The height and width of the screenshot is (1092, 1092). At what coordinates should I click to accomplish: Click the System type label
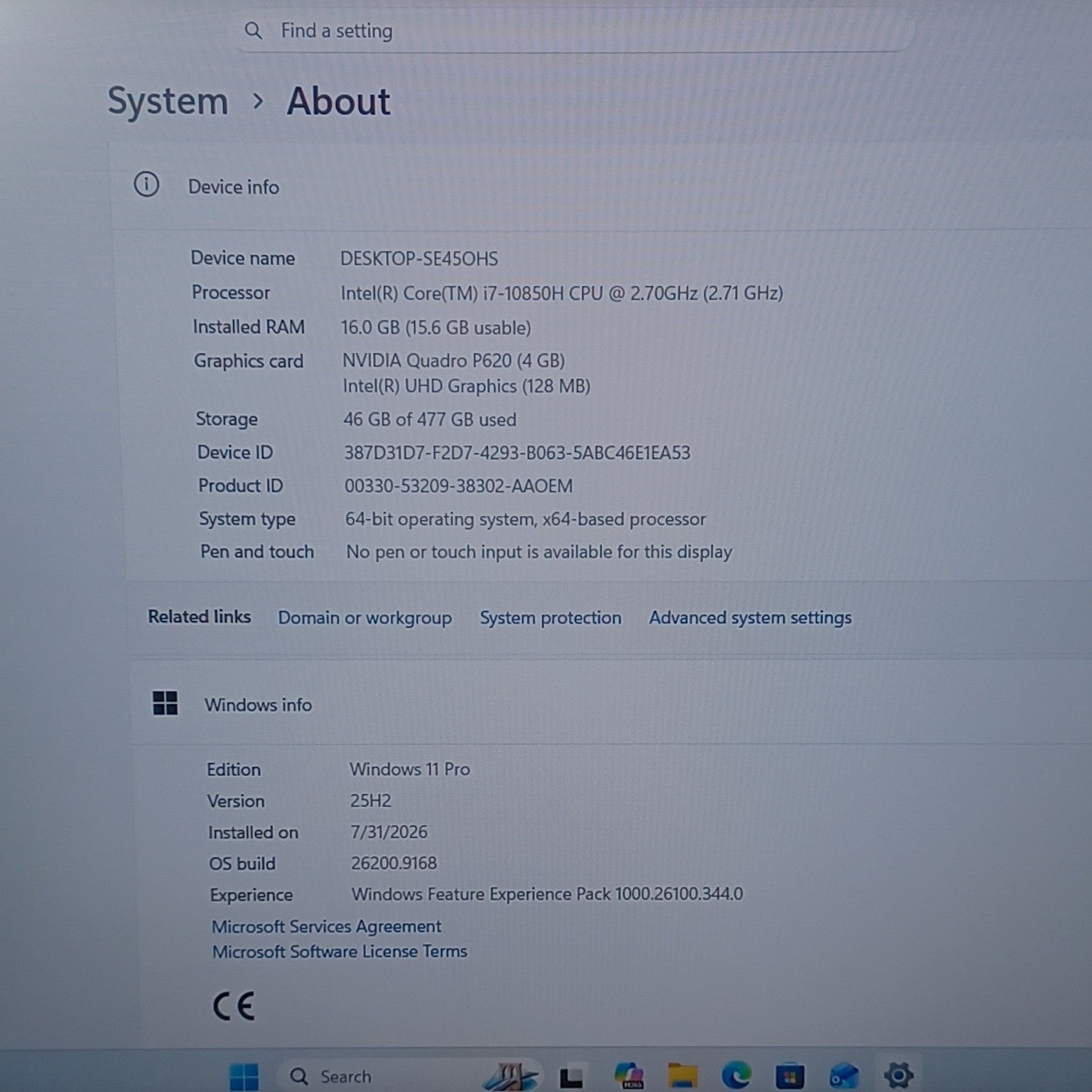click(x=248, y=519)
